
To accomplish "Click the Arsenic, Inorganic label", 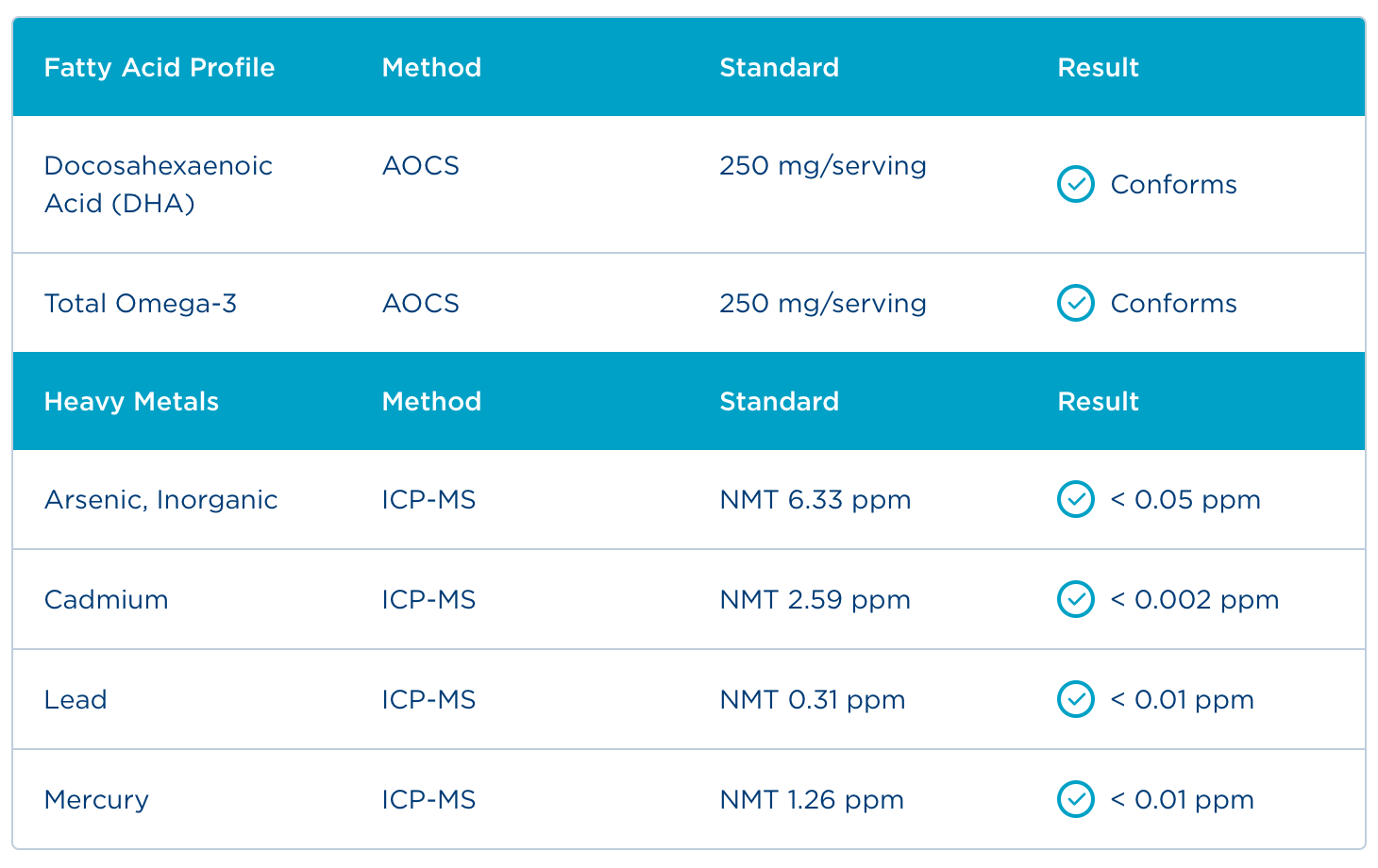I will (160, 500).
